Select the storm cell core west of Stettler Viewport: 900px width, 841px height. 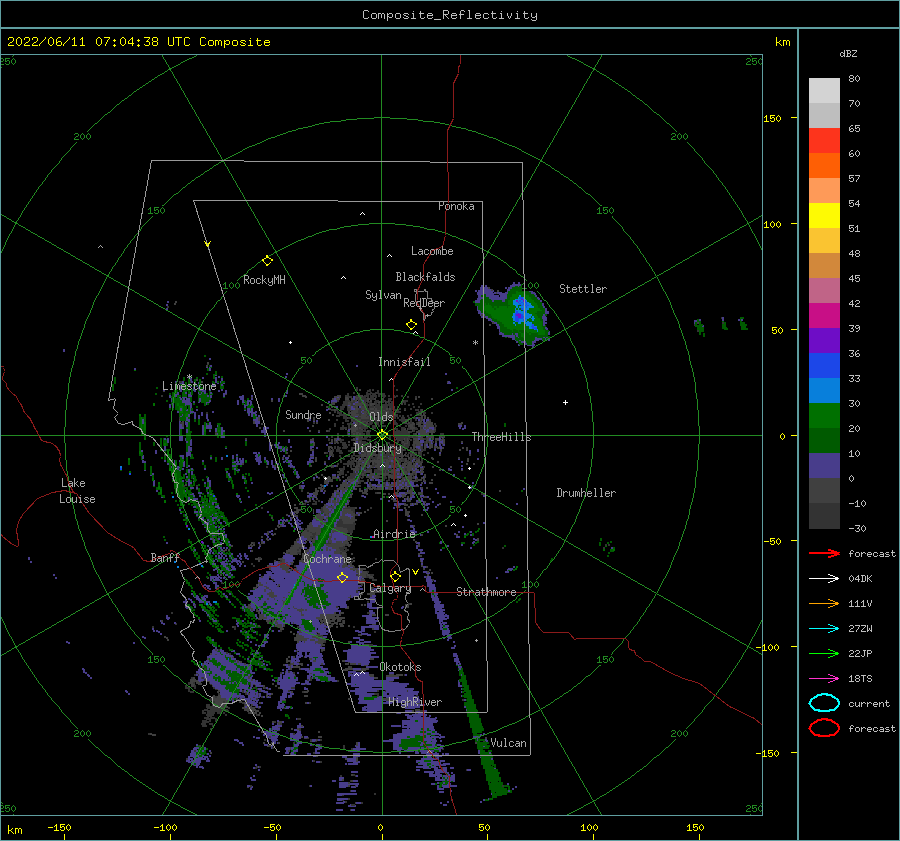[x=519, y=315]
